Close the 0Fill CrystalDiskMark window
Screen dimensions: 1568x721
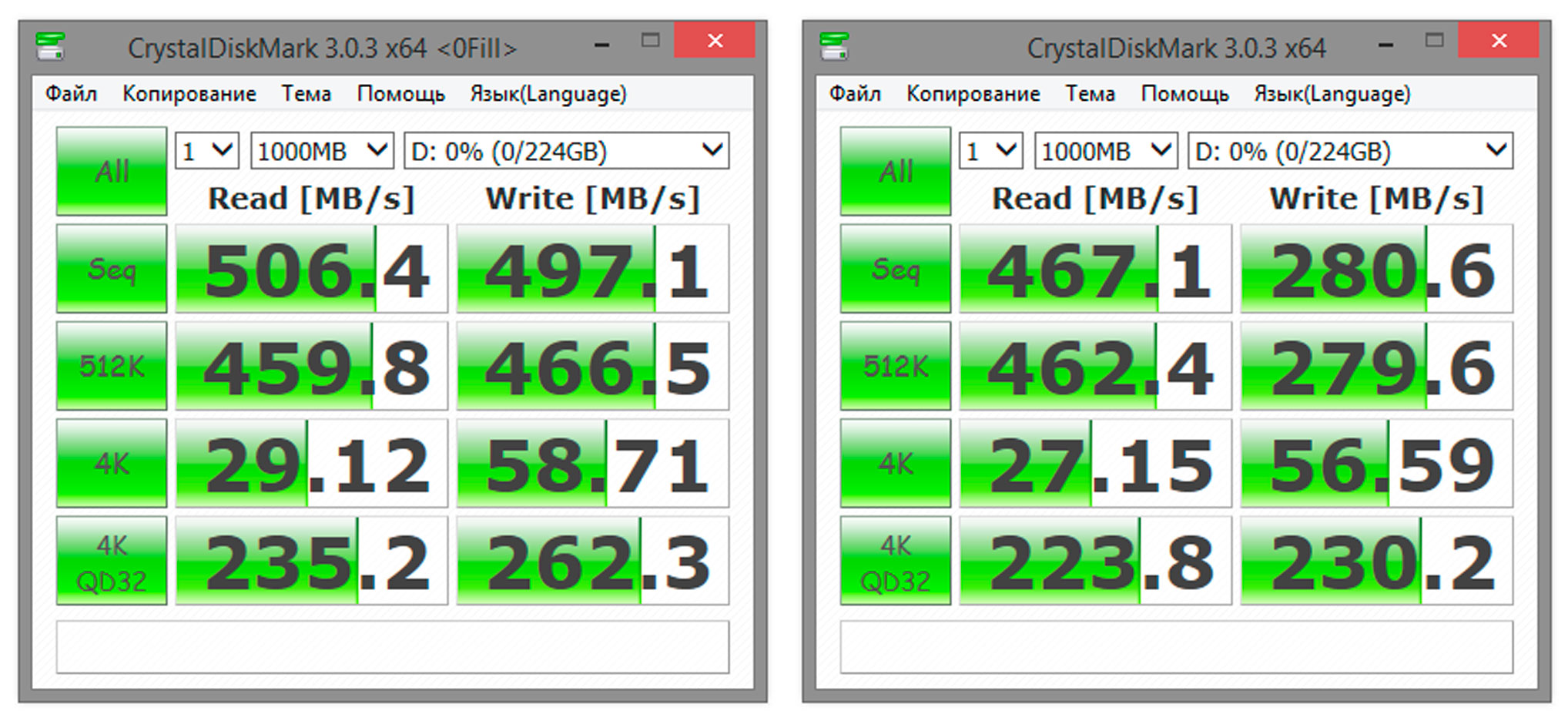point(715,40)
